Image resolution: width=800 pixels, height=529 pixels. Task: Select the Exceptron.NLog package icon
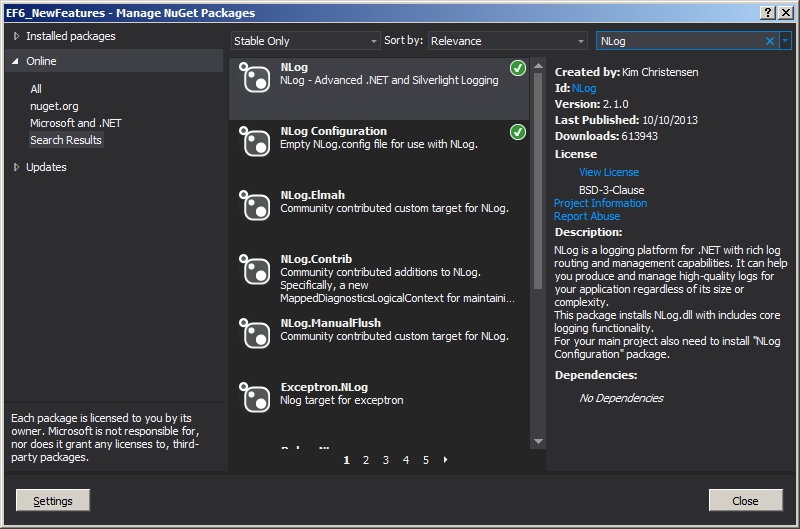[x=255, y=399]
